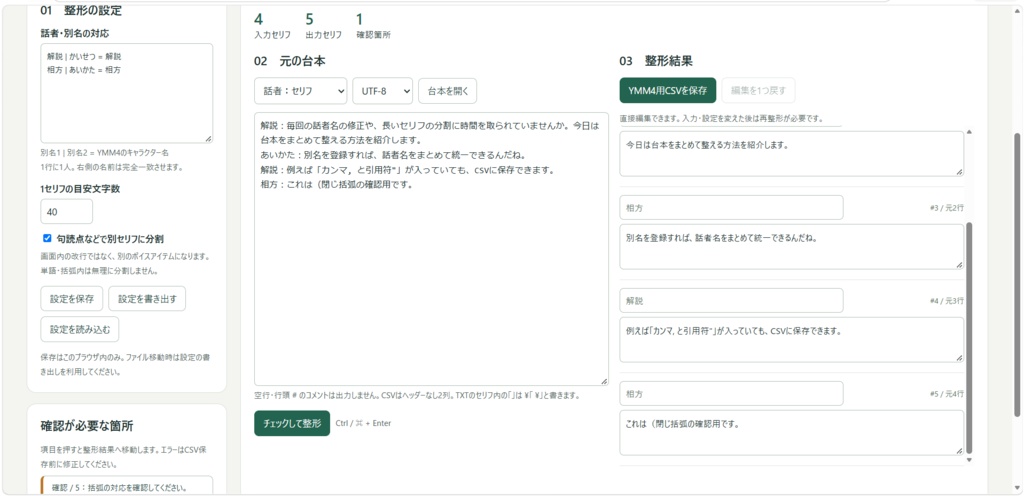Open the warning 確認 / 5：括弧の対応を確認してください
This screenshot has height=496, width=1024.
click(127, 487)
